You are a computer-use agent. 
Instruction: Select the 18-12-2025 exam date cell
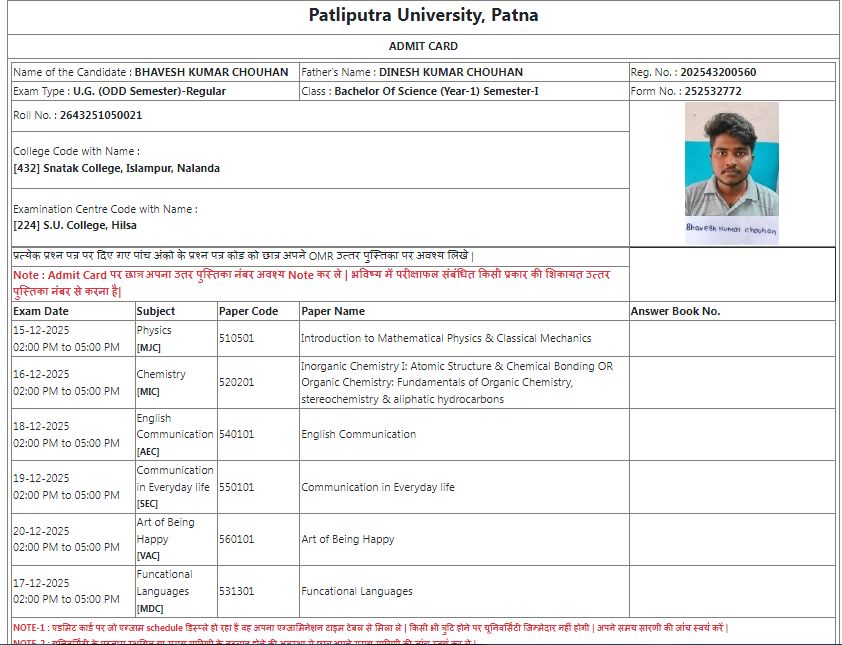(x=41, y=426)
